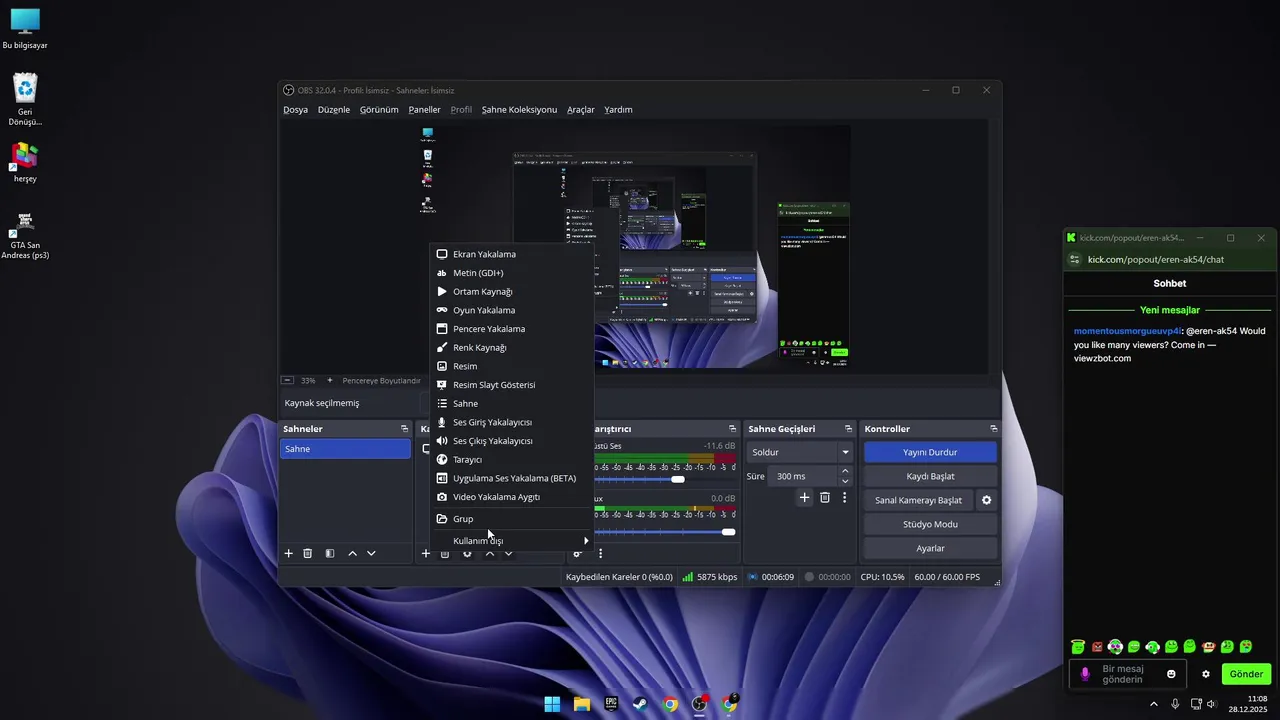1280x720 pixels.
Task: Open Steam from the taskbar
Action: click(640, 704)
